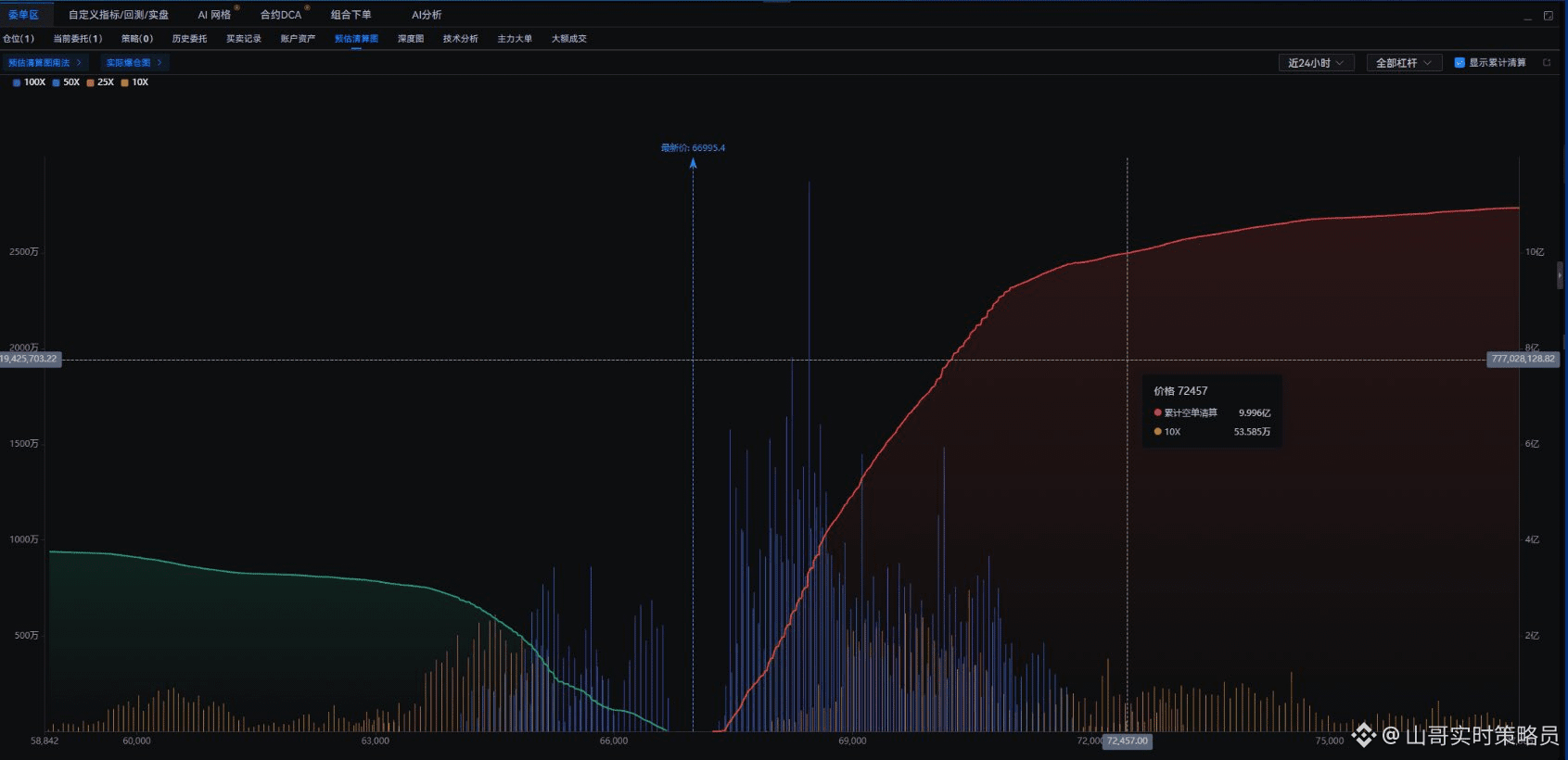Switch to 自定义指标/回测/实盘 tab
This screenshot has height=760, width=1568.
[119, 15]
